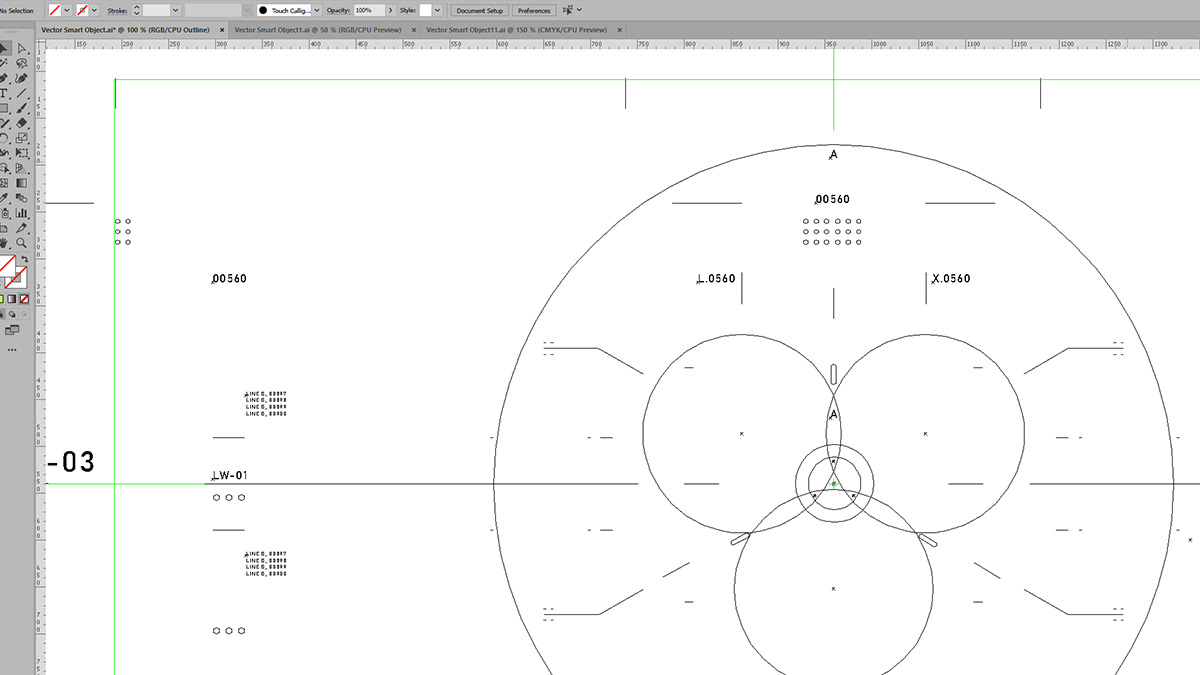Select the Selection (black arrow) tool

(x=5, y=47)
